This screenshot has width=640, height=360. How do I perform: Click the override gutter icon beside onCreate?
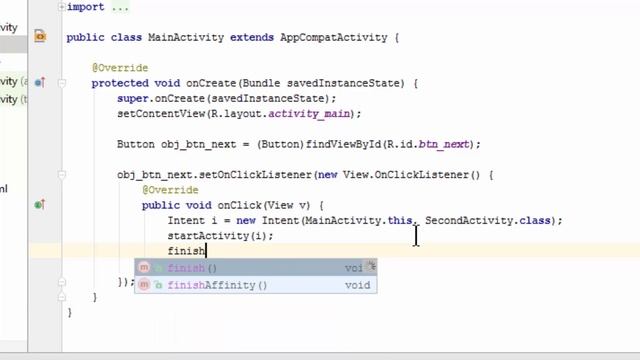coord(40,82)
